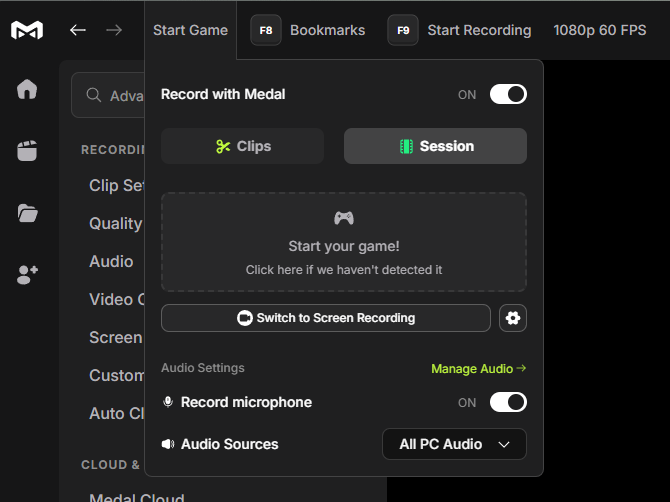Viewport: 670px width, 502px height.
Task: Click Switch to Screen Recording button
Action: (326, 318)
